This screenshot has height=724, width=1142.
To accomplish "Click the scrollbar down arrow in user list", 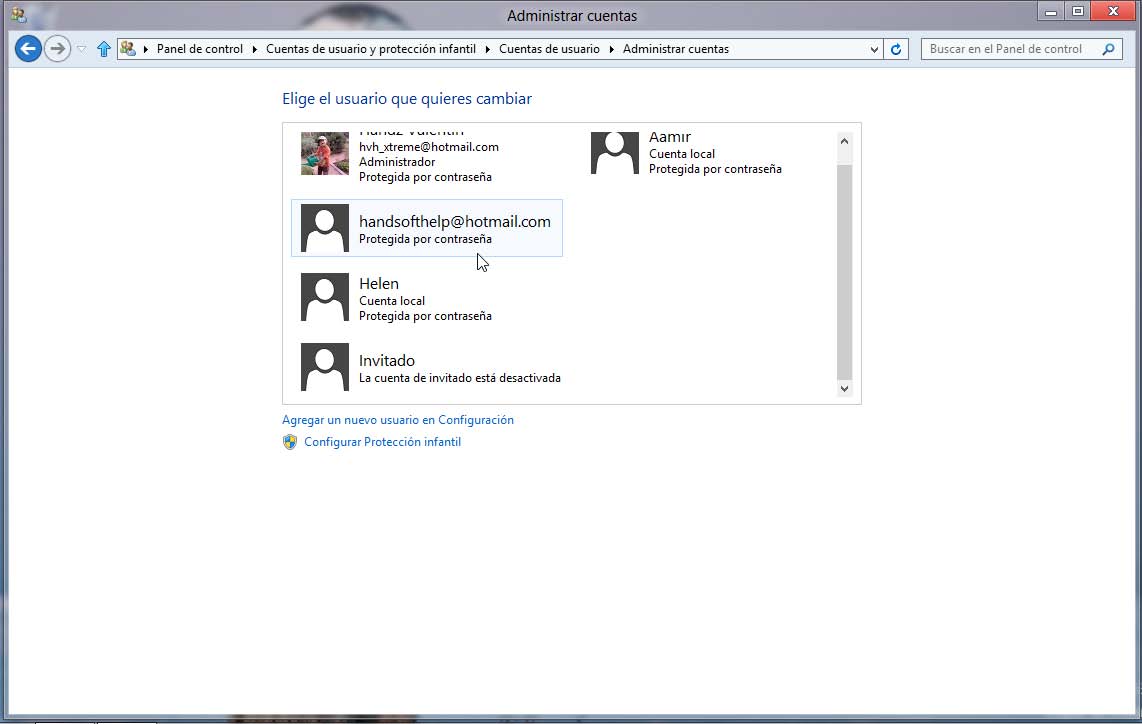I will (x=844, y=388).
